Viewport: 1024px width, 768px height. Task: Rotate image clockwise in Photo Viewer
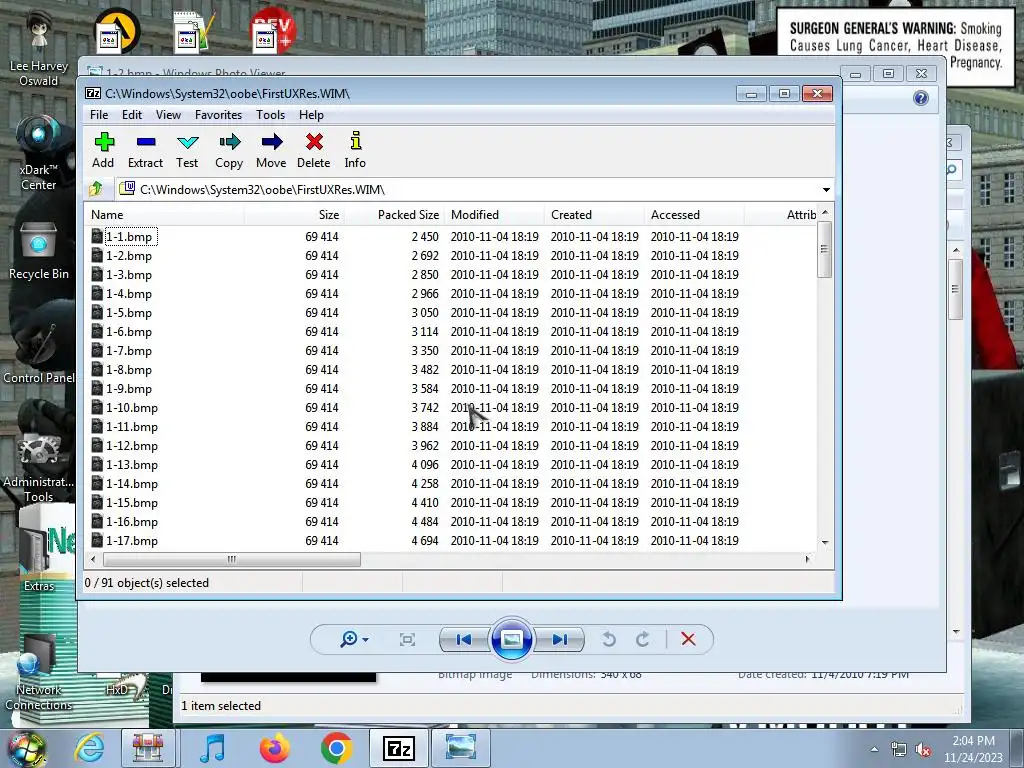[643, 639]
